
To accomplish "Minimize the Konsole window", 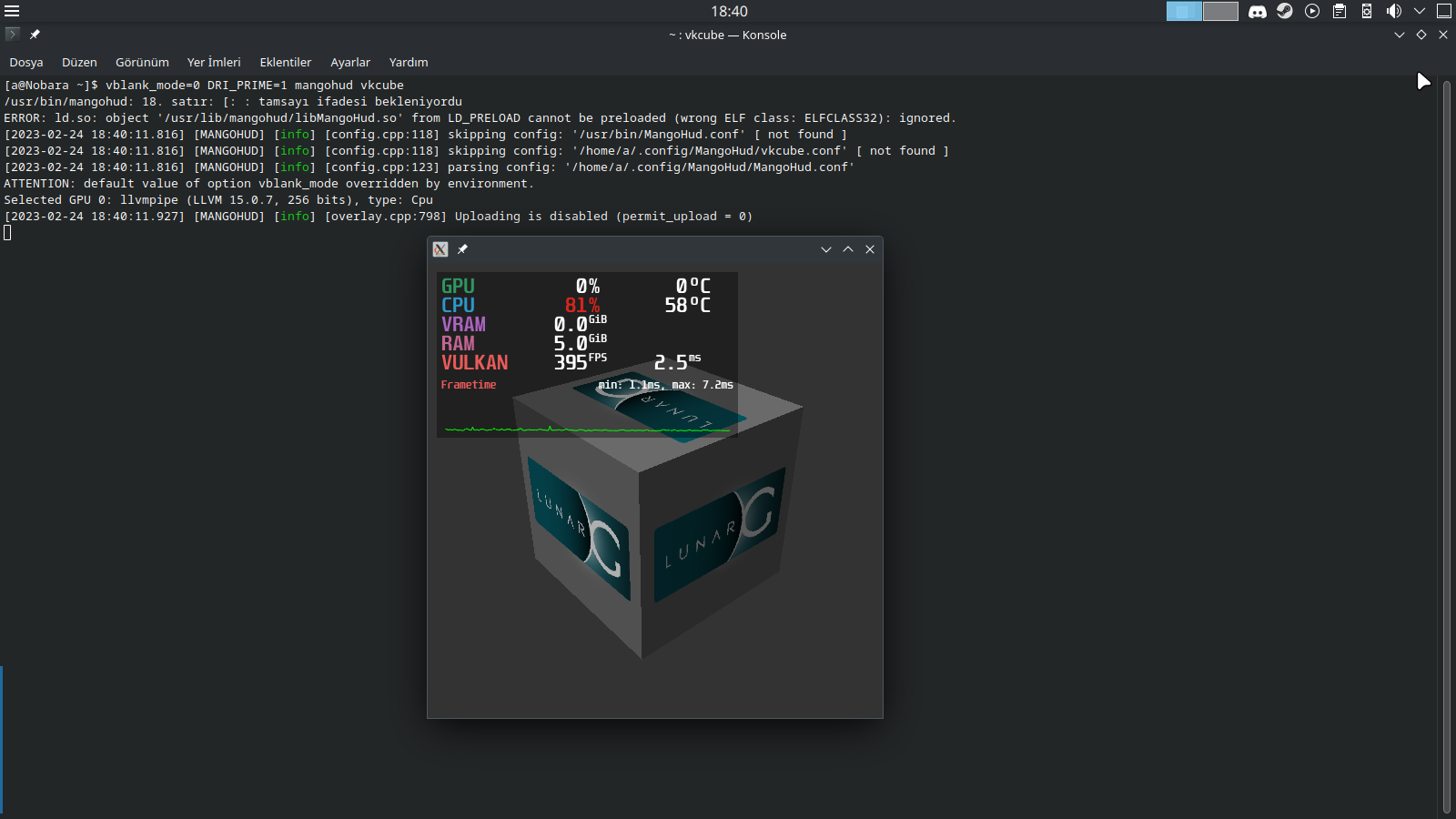I will (1400, 35).
